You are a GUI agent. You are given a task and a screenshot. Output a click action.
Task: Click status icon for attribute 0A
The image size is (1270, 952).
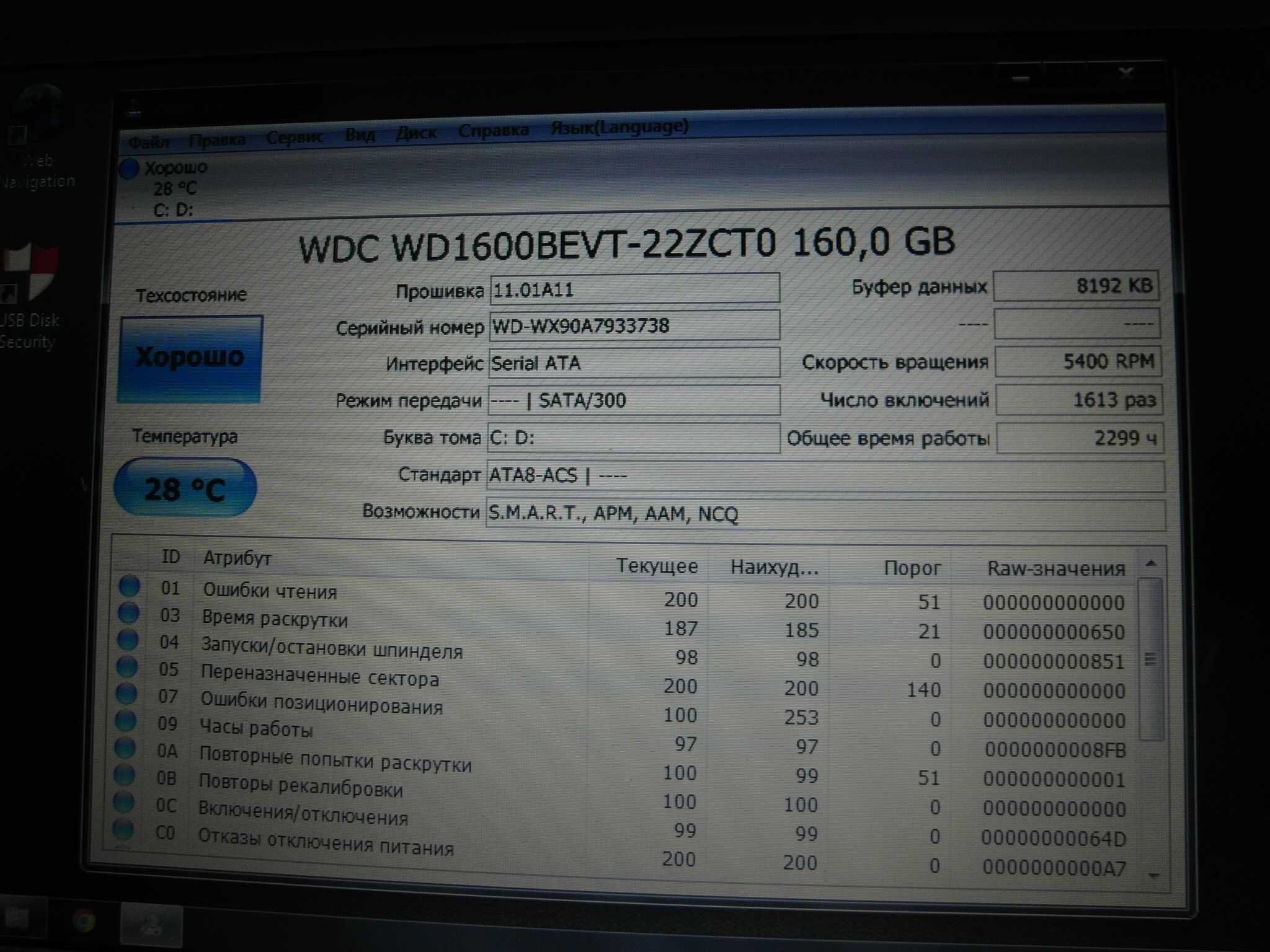coord(125,748)
